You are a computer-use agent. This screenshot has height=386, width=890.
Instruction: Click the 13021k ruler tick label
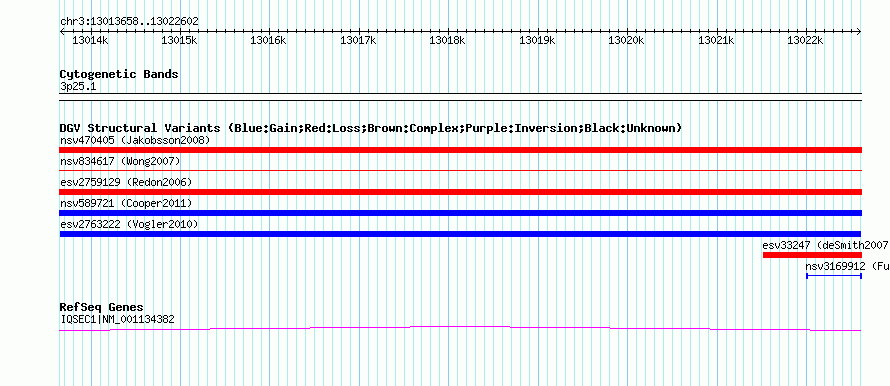[716, 40]
